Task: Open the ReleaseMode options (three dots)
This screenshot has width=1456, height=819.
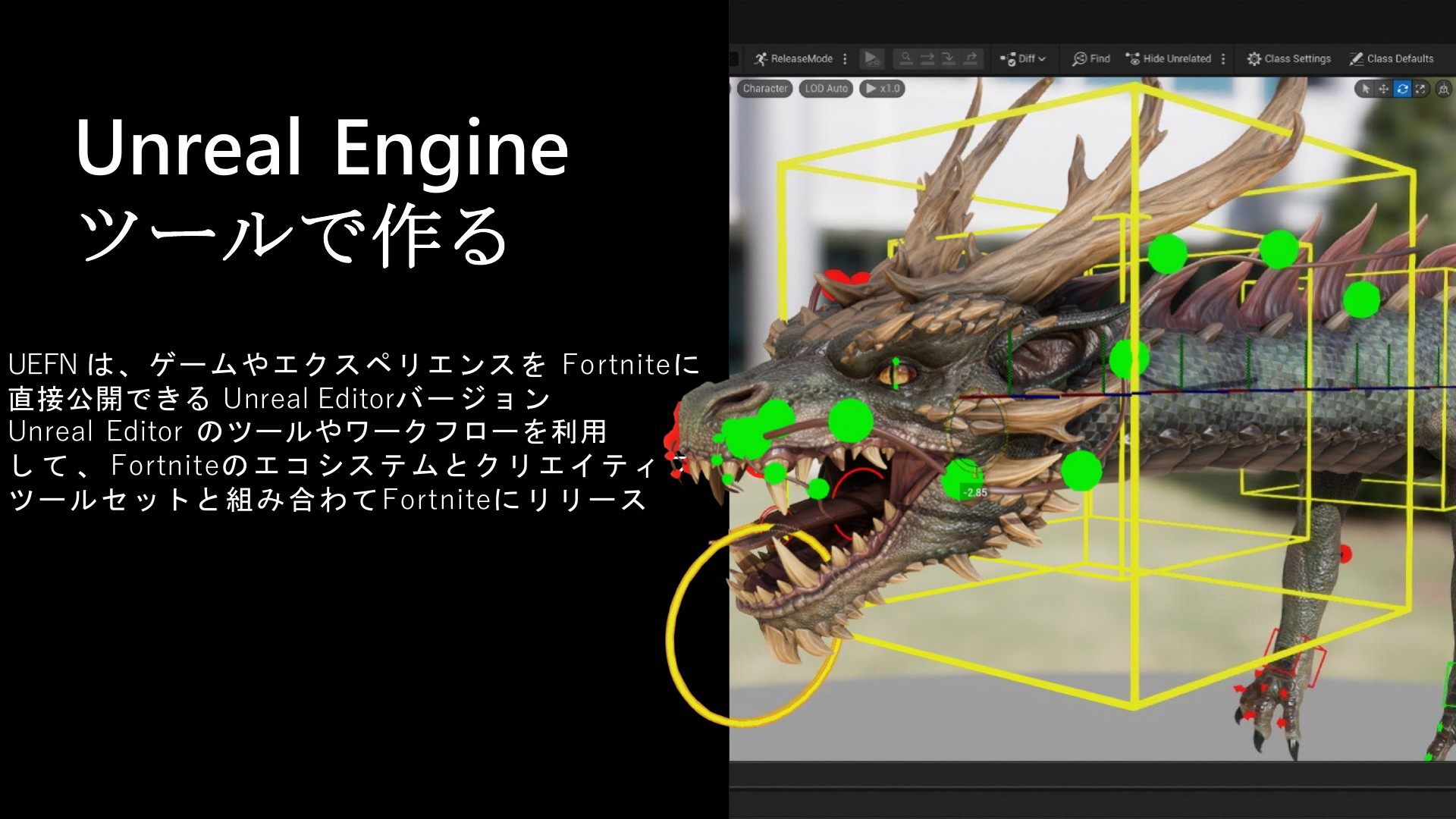Action: 845,58
